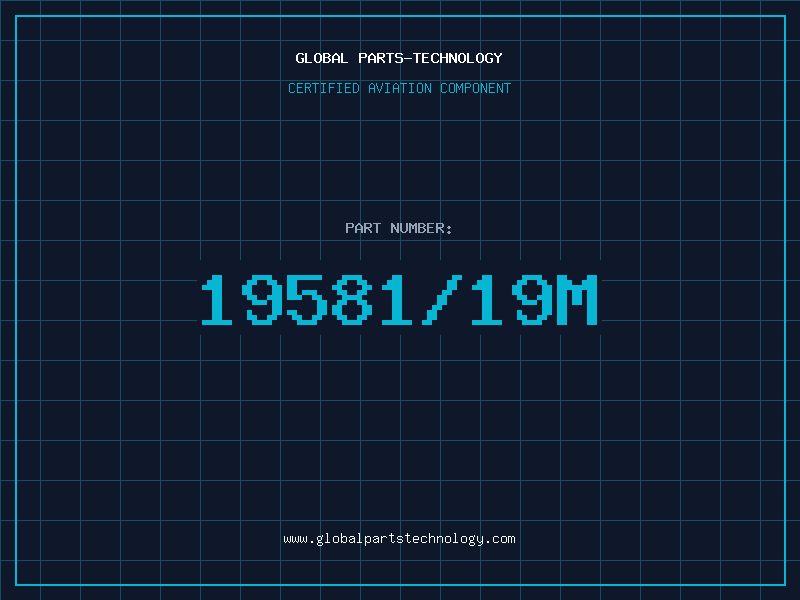This screenshot has width=800, height=600.
Task: Click the GLOBAL PARTS-TECHNOLOGY heading
Action: click(399, 58)
